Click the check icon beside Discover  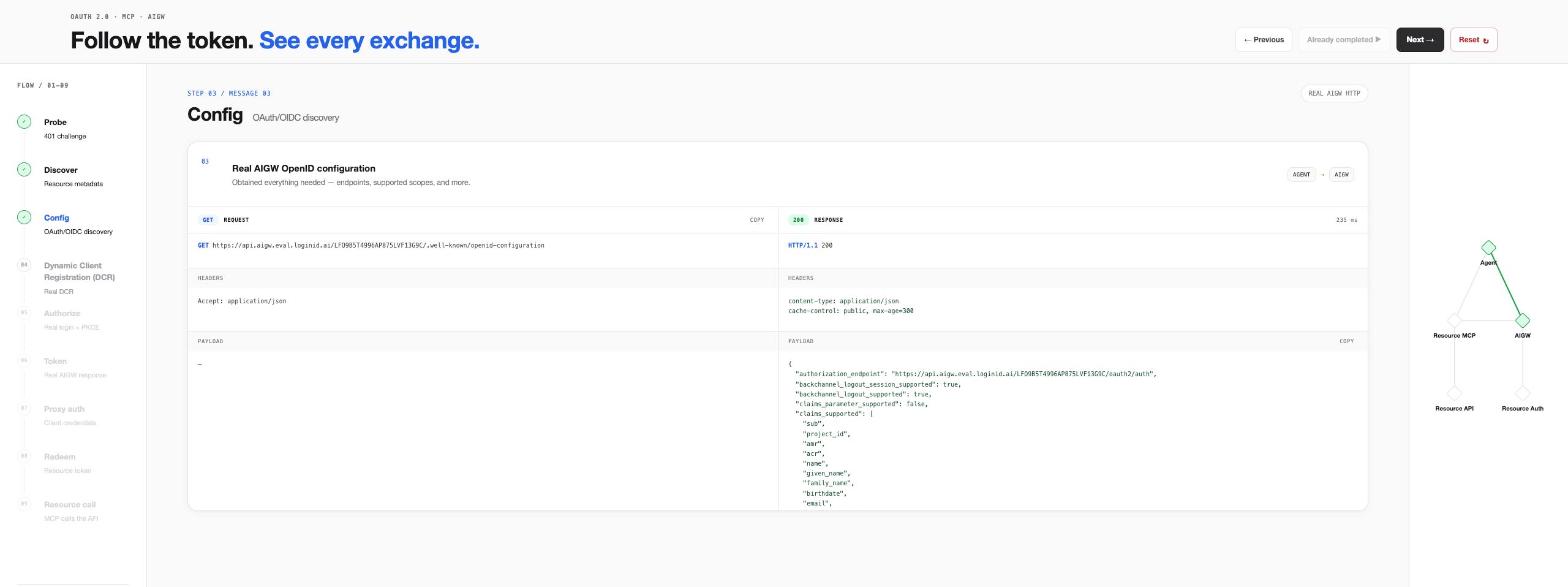[x=24, y=169]
